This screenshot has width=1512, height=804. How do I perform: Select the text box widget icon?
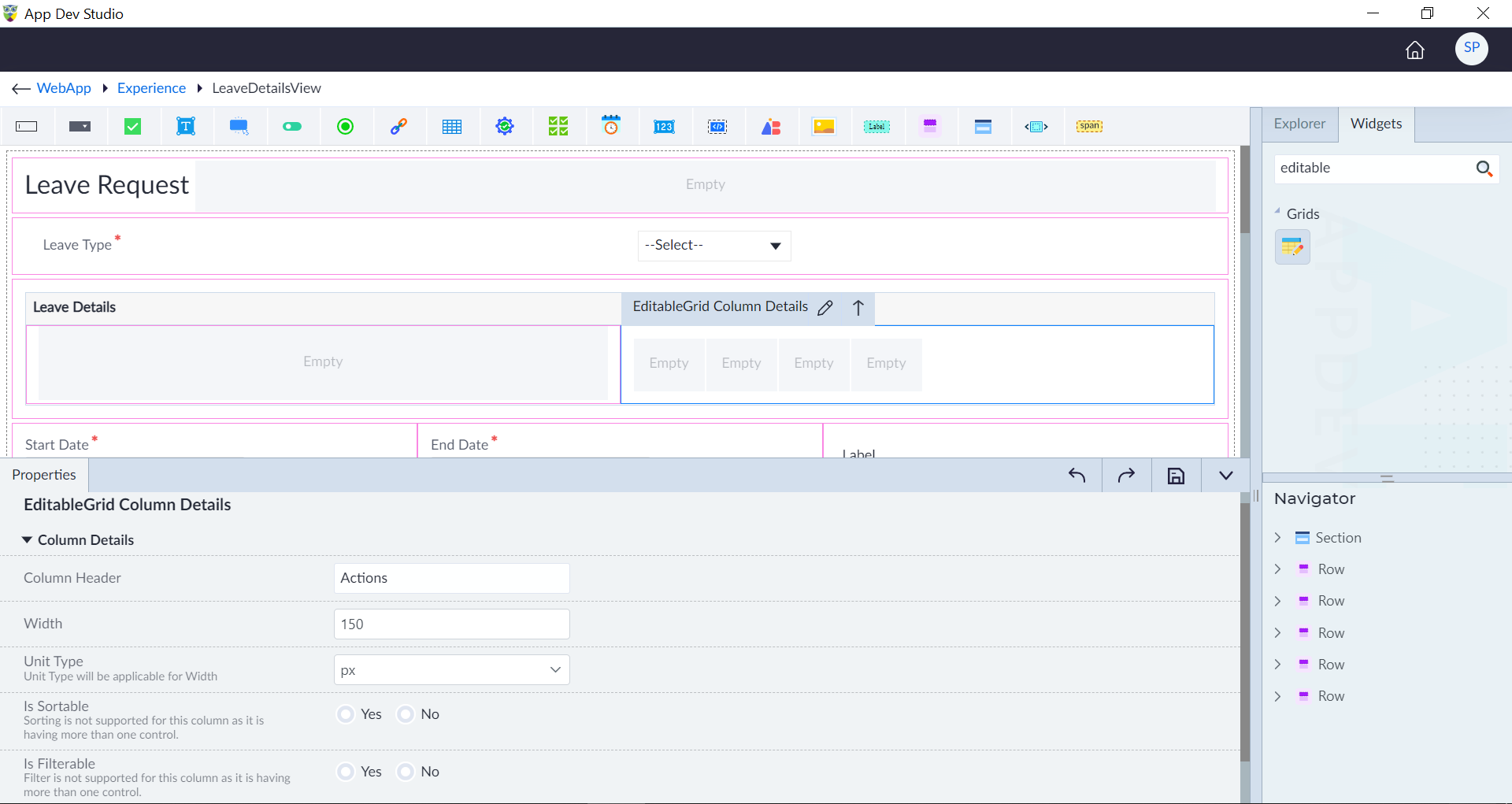pyautogui.click(x=27, y=126)
